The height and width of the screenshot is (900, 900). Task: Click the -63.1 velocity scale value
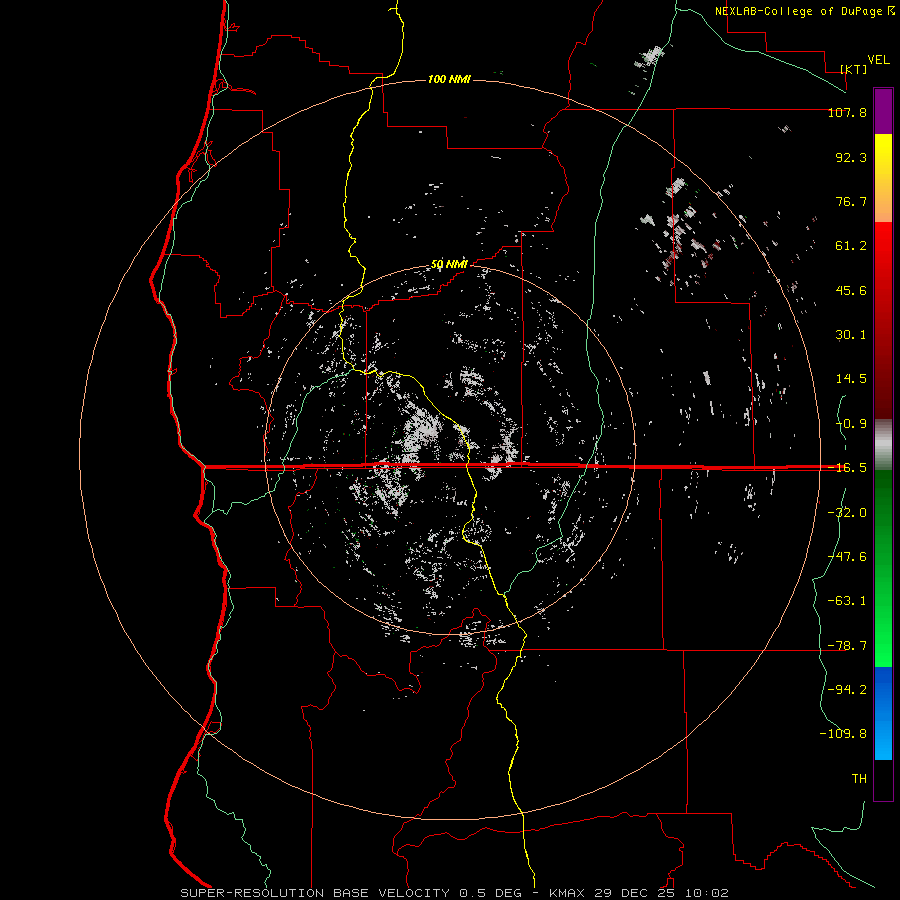[847, 601]
